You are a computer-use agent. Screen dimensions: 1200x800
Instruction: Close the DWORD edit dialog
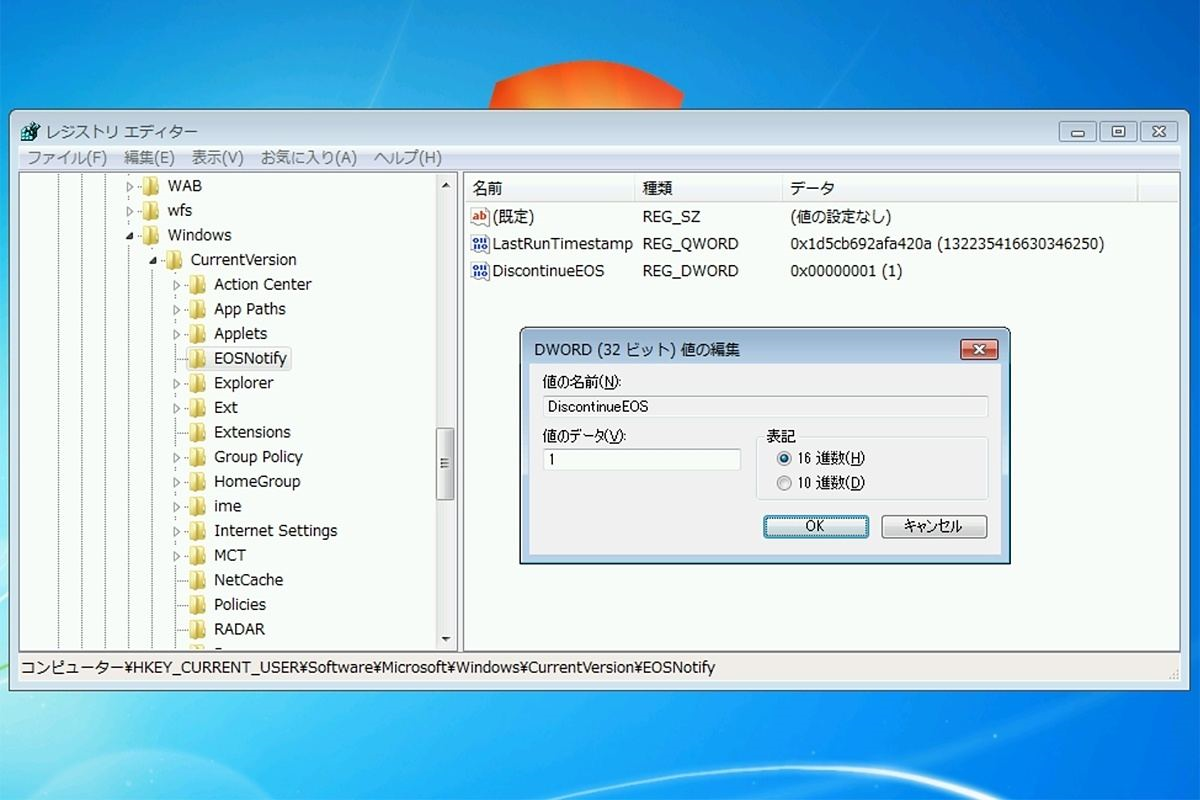click(979, 349)
